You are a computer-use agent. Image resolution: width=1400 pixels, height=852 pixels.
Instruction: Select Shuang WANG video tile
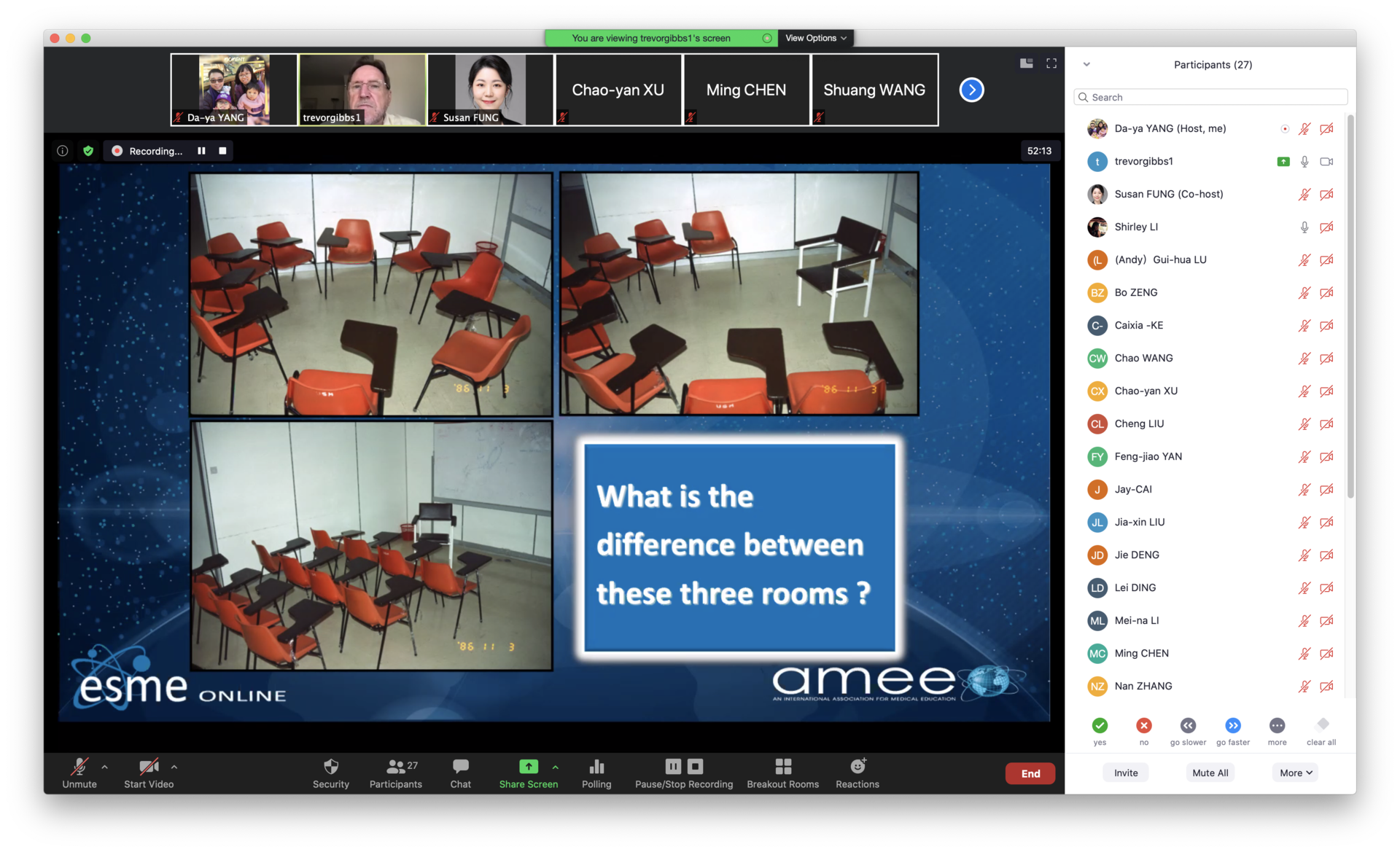click(x=874, y=90)
